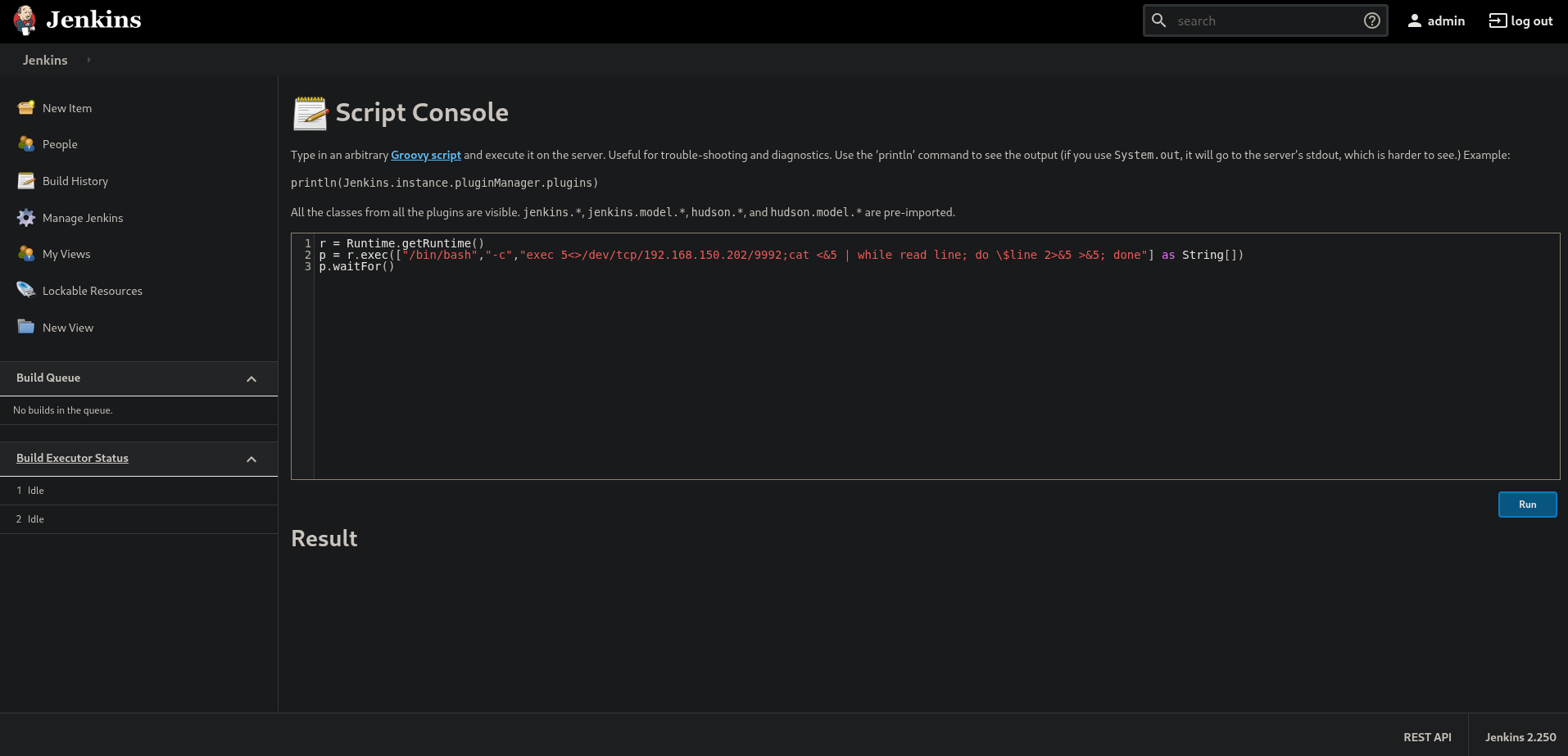Click the log out link text

(1532, 21)
